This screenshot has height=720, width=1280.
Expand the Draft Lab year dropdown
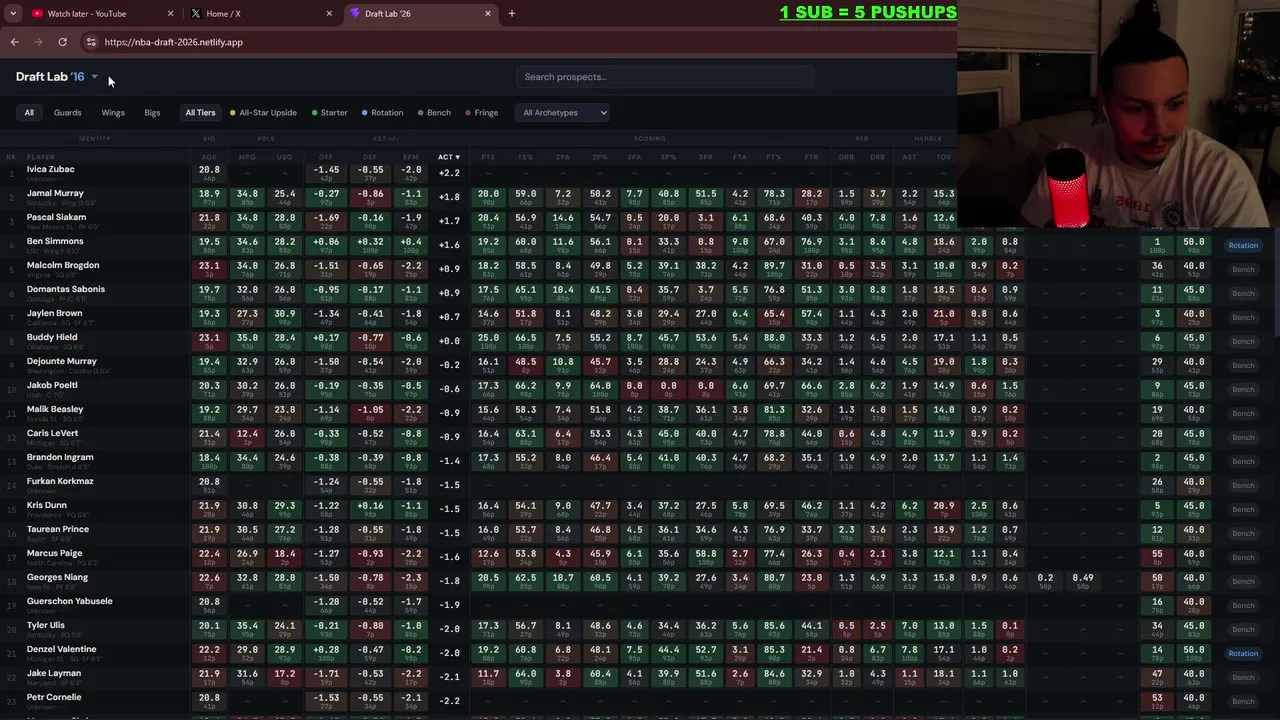click(95, 77)
